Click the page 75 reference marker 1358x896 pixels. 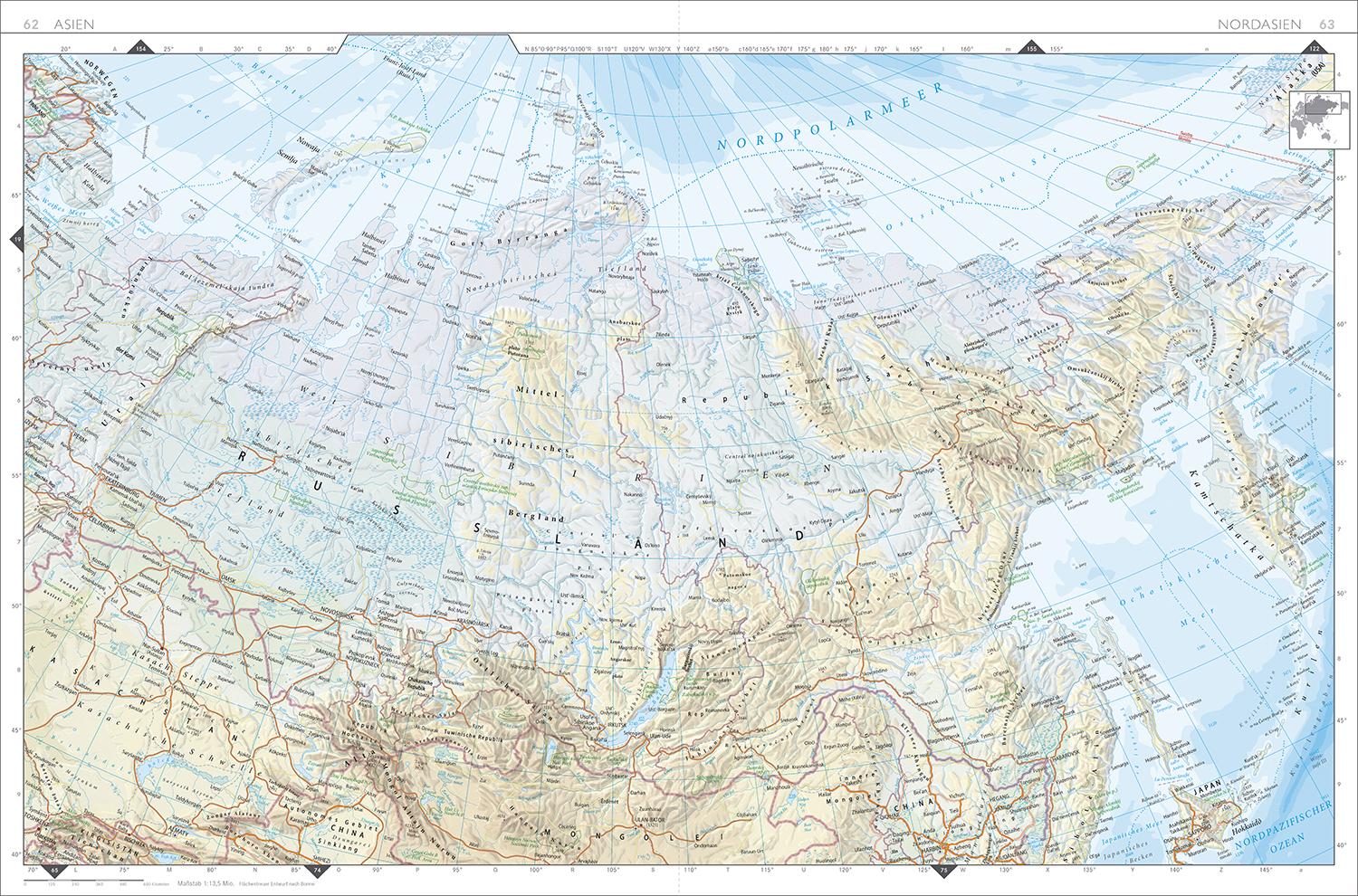click(x=944, y=871)
